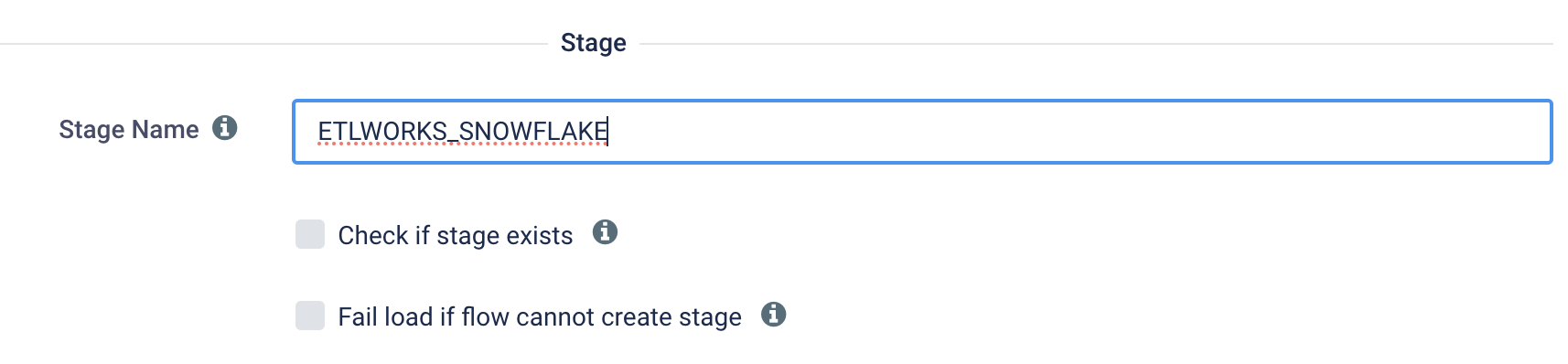1568x364 pixels.
Task: Click the word 'Name' in Stage Name label
Action: pos(165,129)
